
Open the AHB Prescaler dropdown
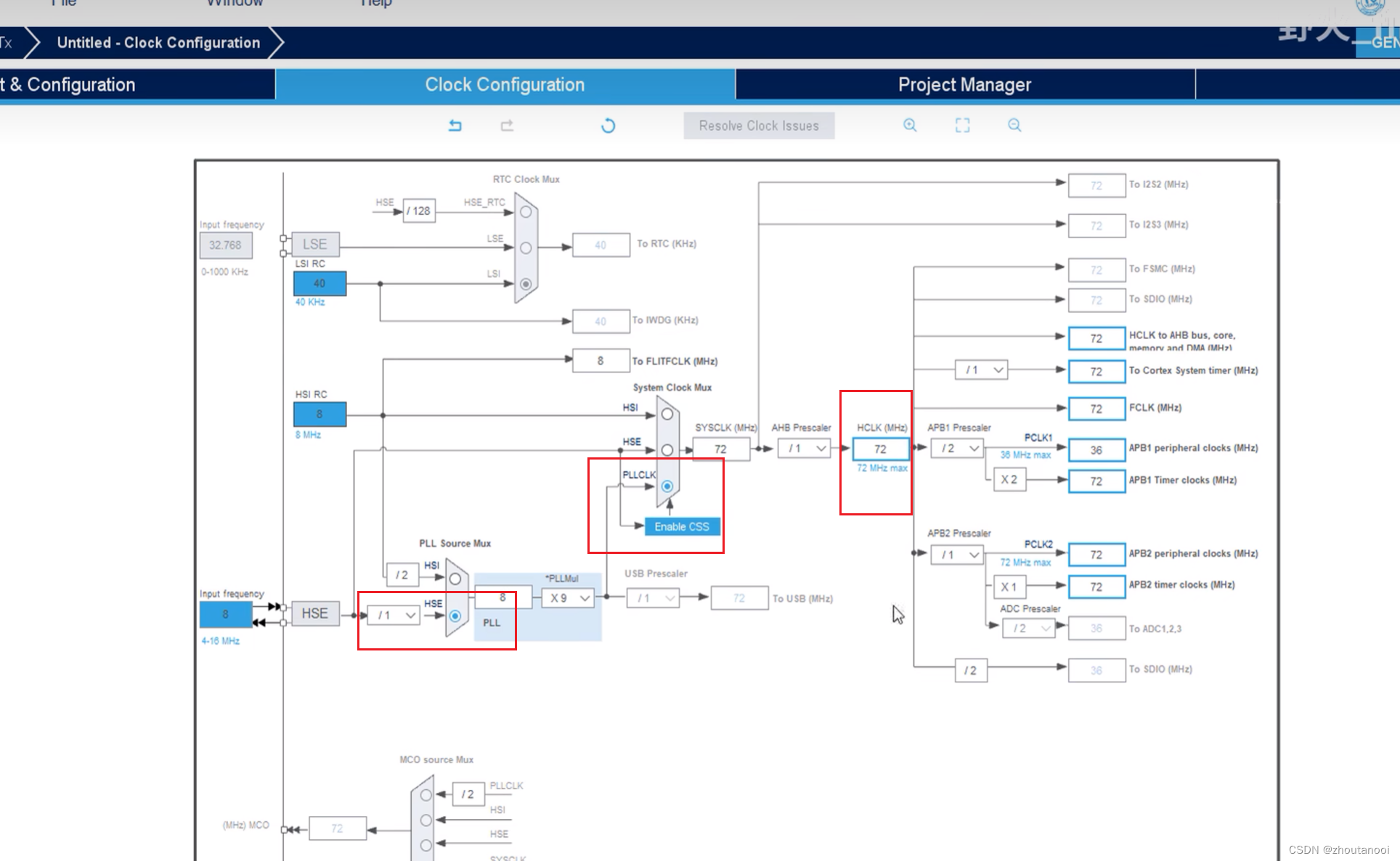tap(804, 449)
